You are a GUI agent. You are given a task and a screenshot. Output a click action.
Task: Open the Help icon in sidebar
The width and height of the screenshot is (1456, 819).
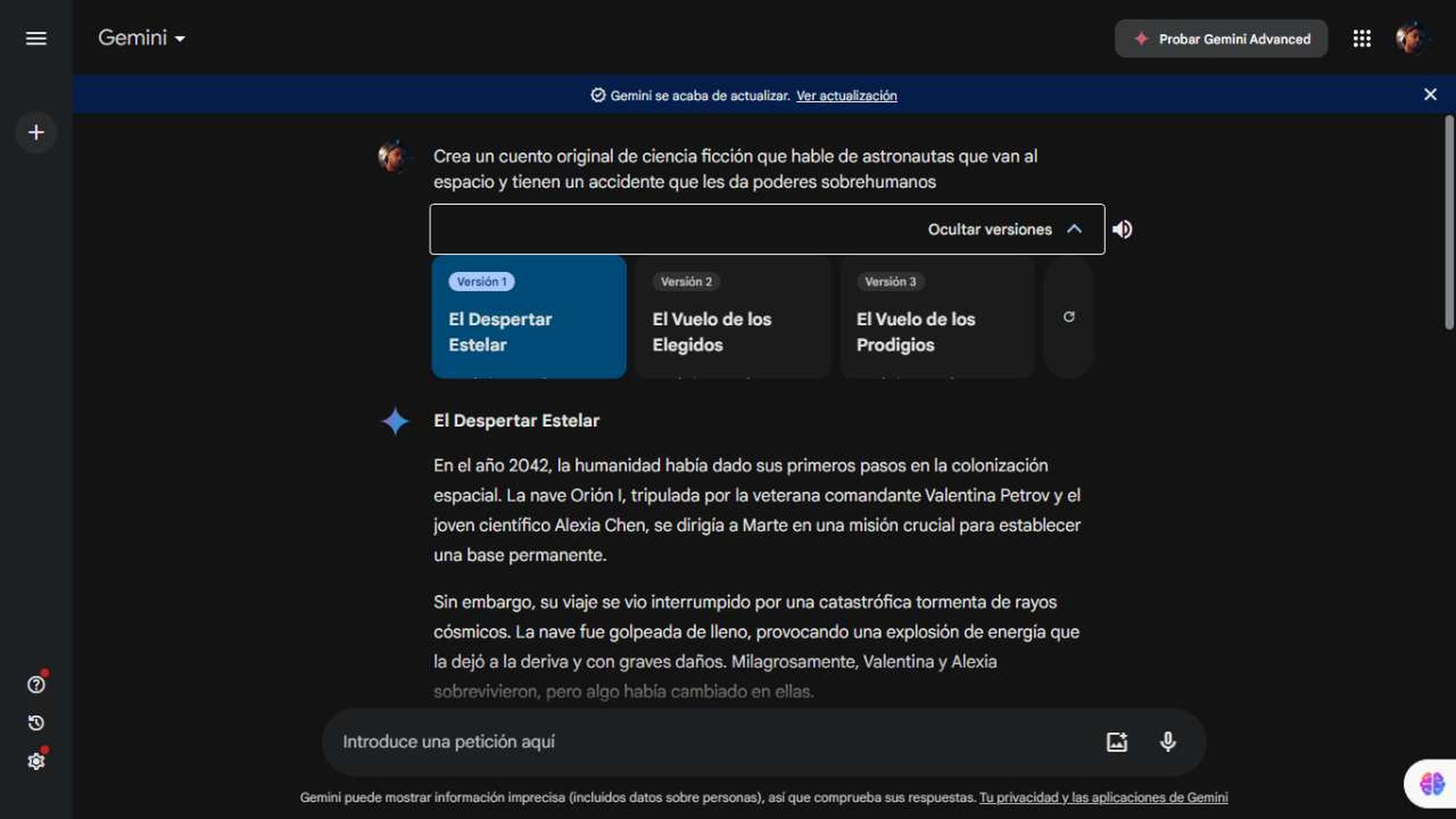pyautogui.click(x=36, y=684)
